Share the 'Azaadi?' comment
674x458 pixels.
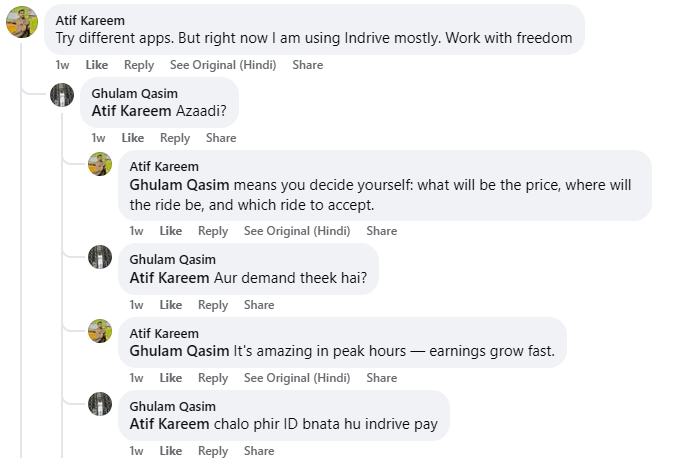click(221, 138)
